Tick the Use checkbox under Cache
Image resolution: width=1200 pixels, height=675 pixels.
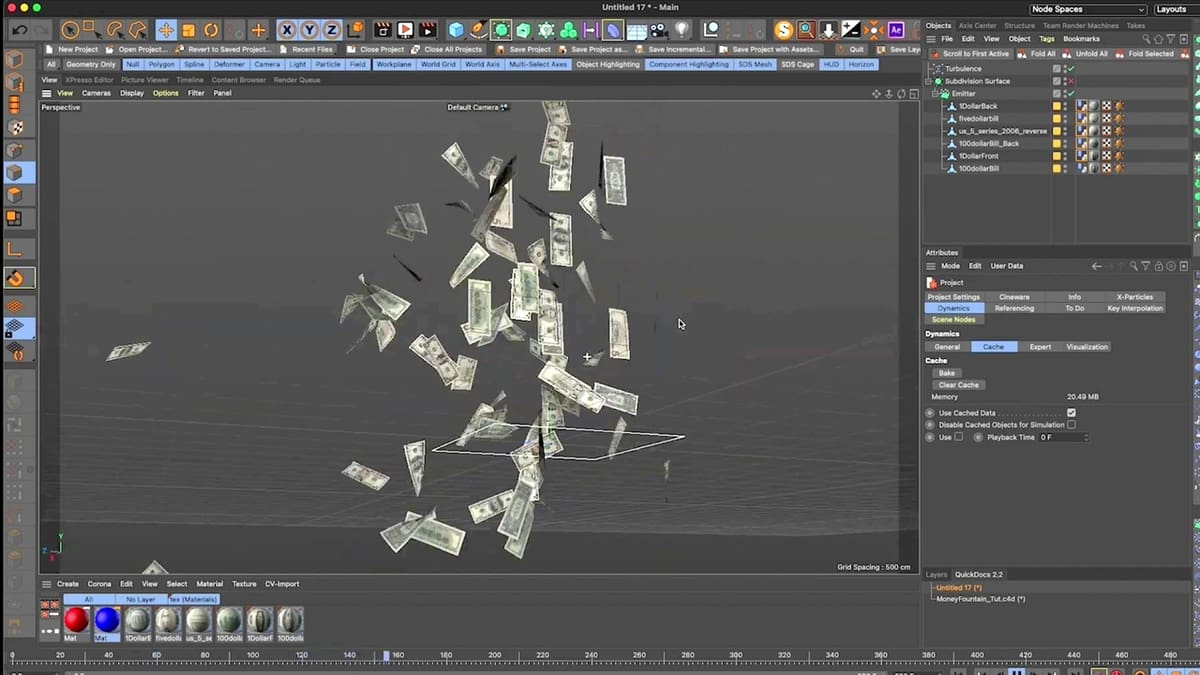(x=959, y=437)
